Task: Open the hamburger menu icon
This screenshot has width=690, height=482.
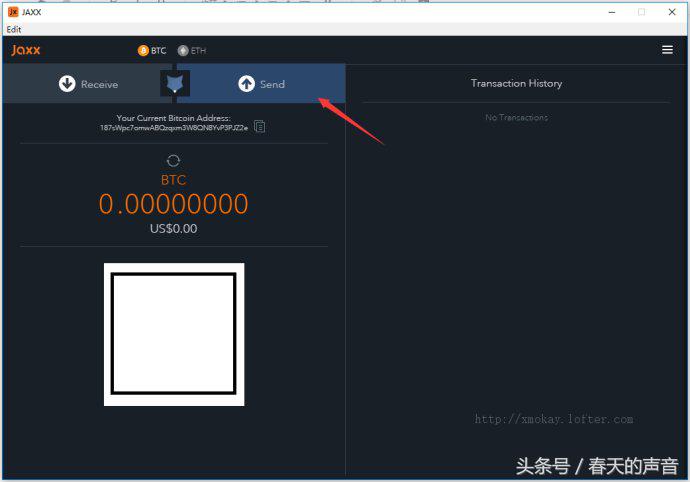Action: [x=667, y=50]
